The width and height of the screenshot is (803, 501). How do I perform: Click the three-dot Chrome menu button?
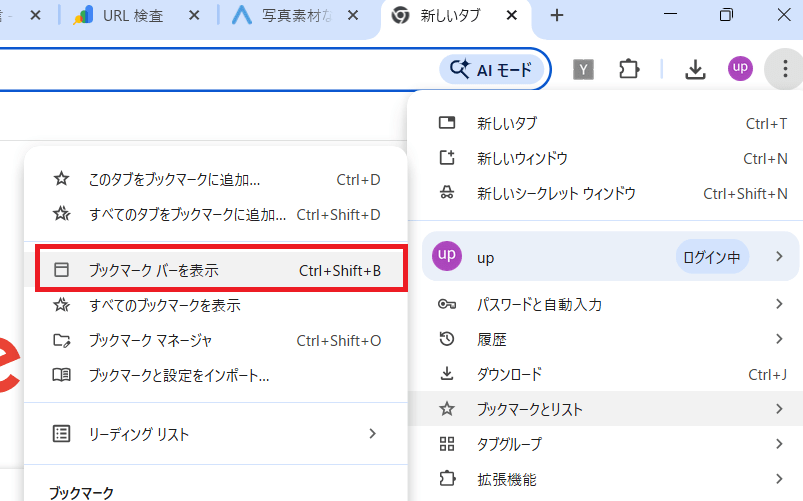(x=780, y=69)
